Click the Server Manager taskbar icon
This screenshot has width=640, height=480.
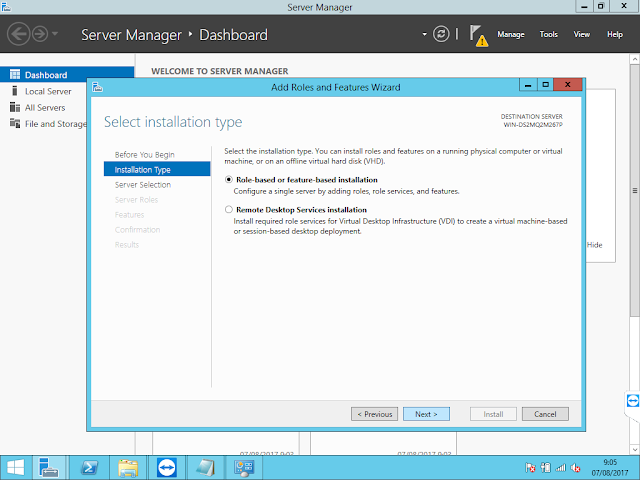click(x=49, y=468)
